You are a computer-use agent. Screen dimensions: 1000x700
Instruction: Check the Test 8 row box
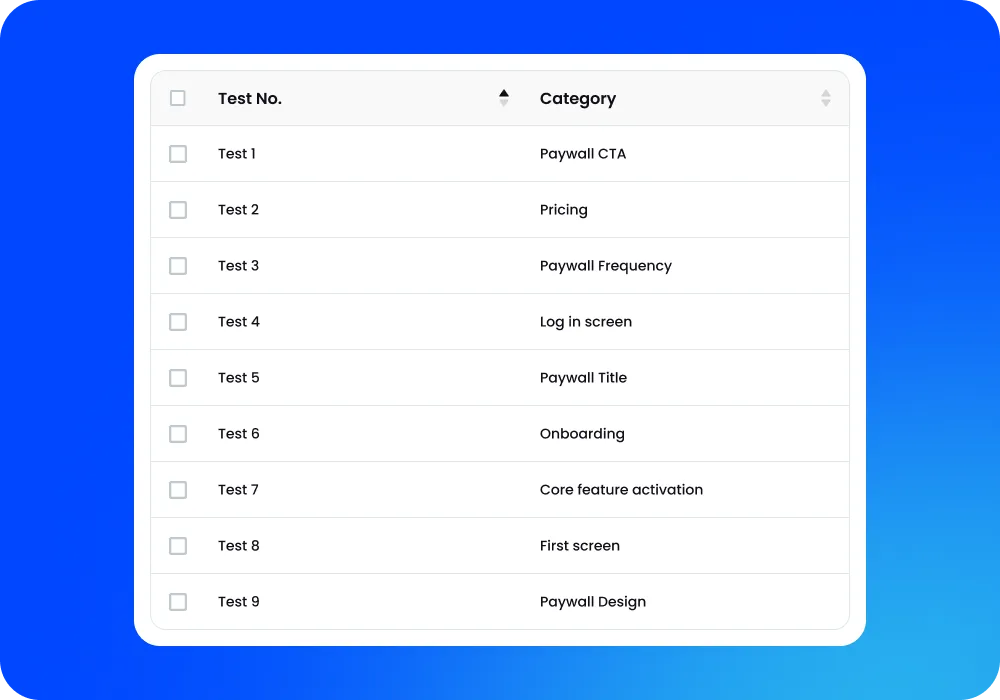[x=178, y=546]
